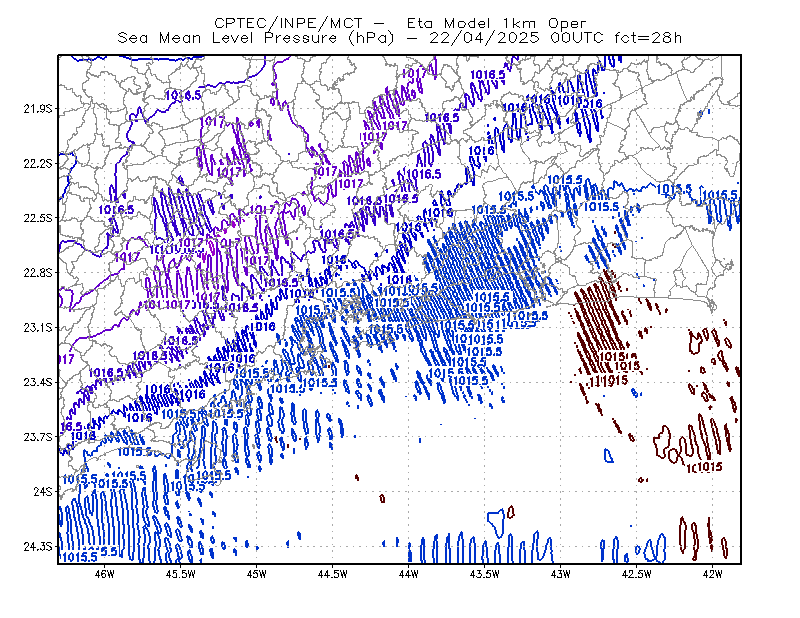Image resolution: width=800 pixels, height=618 pixels.
Task: Click the '23.7S' latitude axis label
Action: [x=38, y=437]
